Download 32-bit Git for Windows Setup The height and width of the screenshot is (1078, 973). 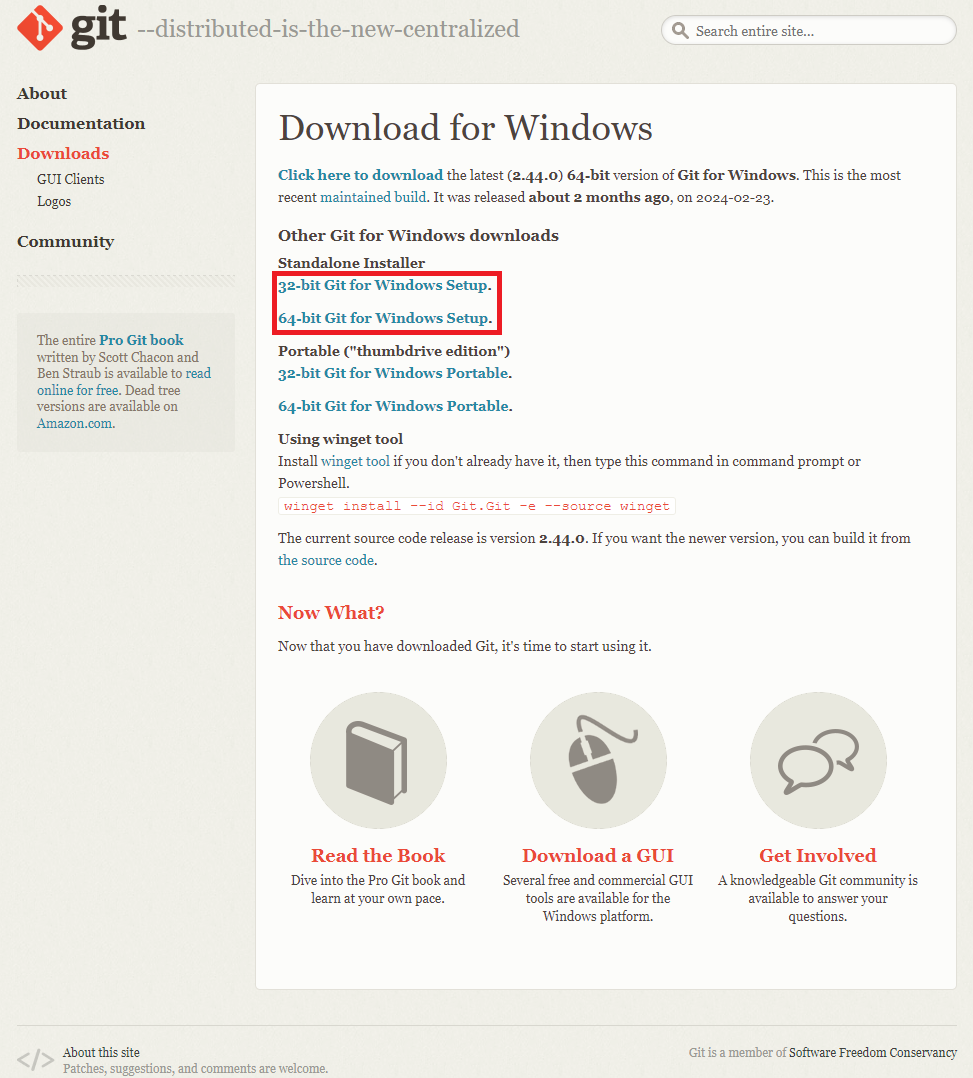(x=383, y=285)
